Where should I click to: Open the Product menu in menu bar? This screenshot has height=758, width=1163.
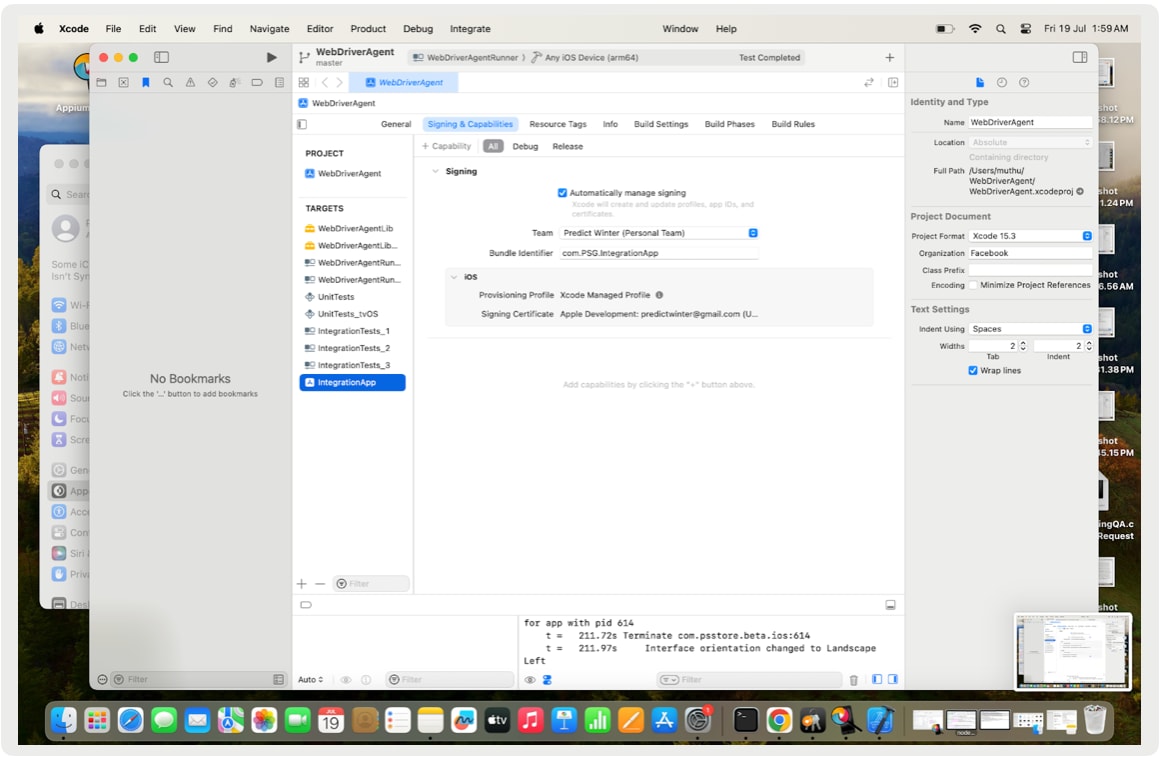pyautogui.click(x=368, y=29)
